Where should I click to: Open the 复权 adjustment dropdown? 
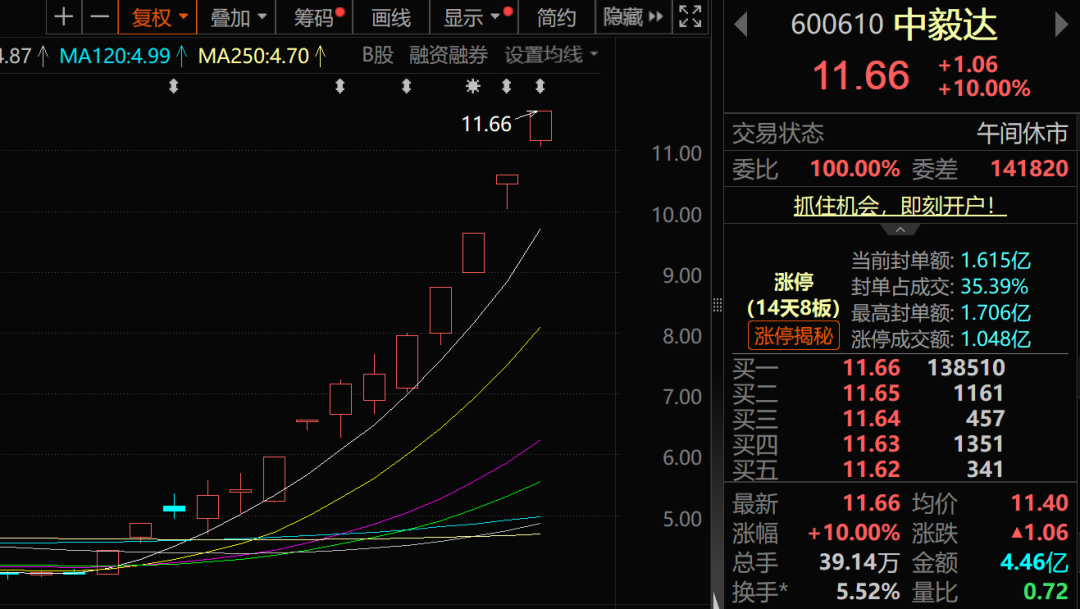tap(158, 17)
